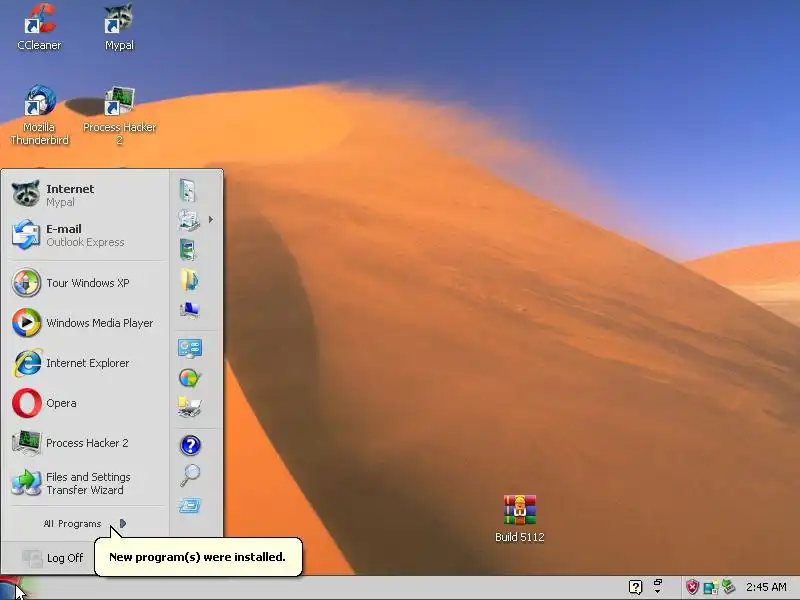Image resolution: width=800 pixels, height=600 pixels.
Task: Open the Mypal desktop shortcut
Action: [x=119, y=27]
